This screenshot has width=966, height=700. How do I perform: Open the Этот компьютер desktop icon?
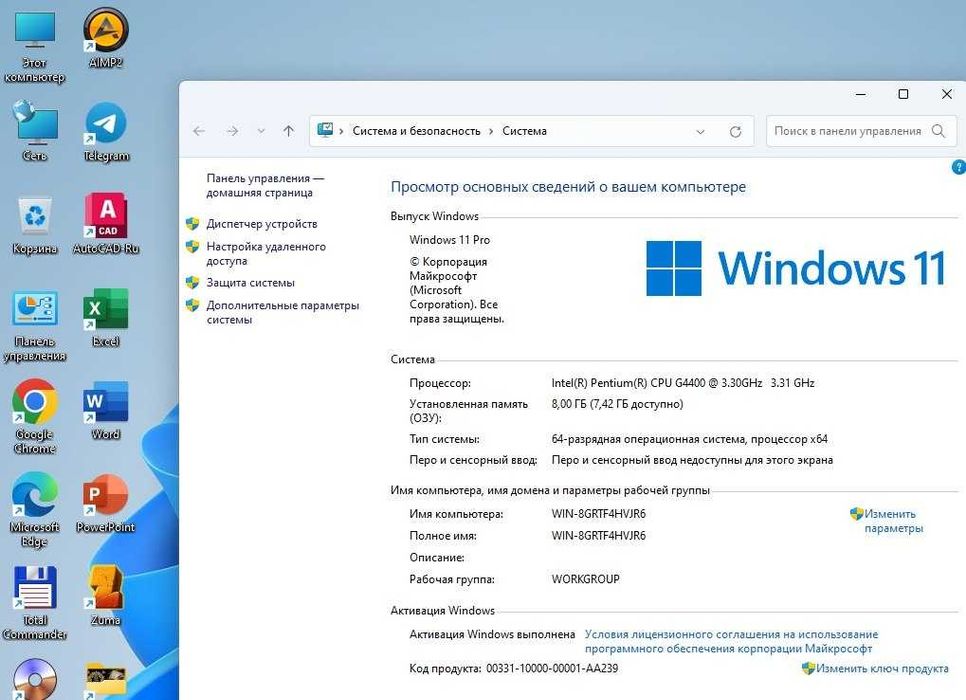(x=34, y=46)
